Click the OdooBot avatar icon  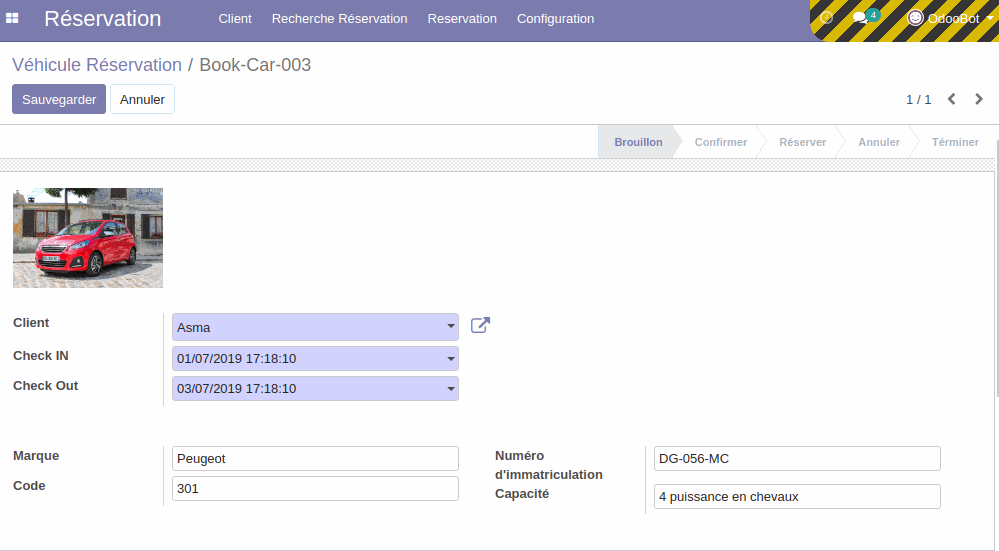915,18
